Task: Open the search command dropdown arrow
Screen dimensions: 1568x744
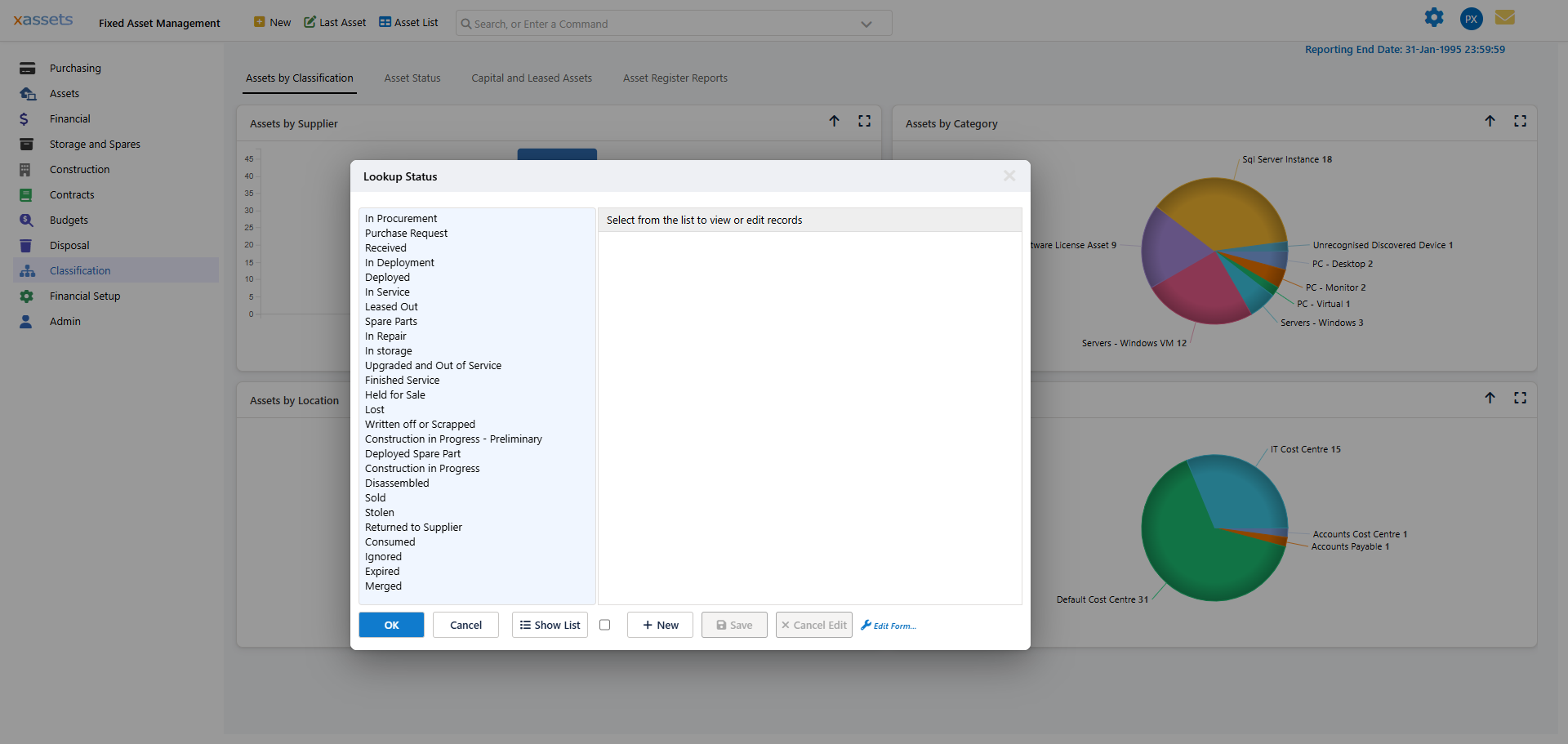Action: coord(866,24)
